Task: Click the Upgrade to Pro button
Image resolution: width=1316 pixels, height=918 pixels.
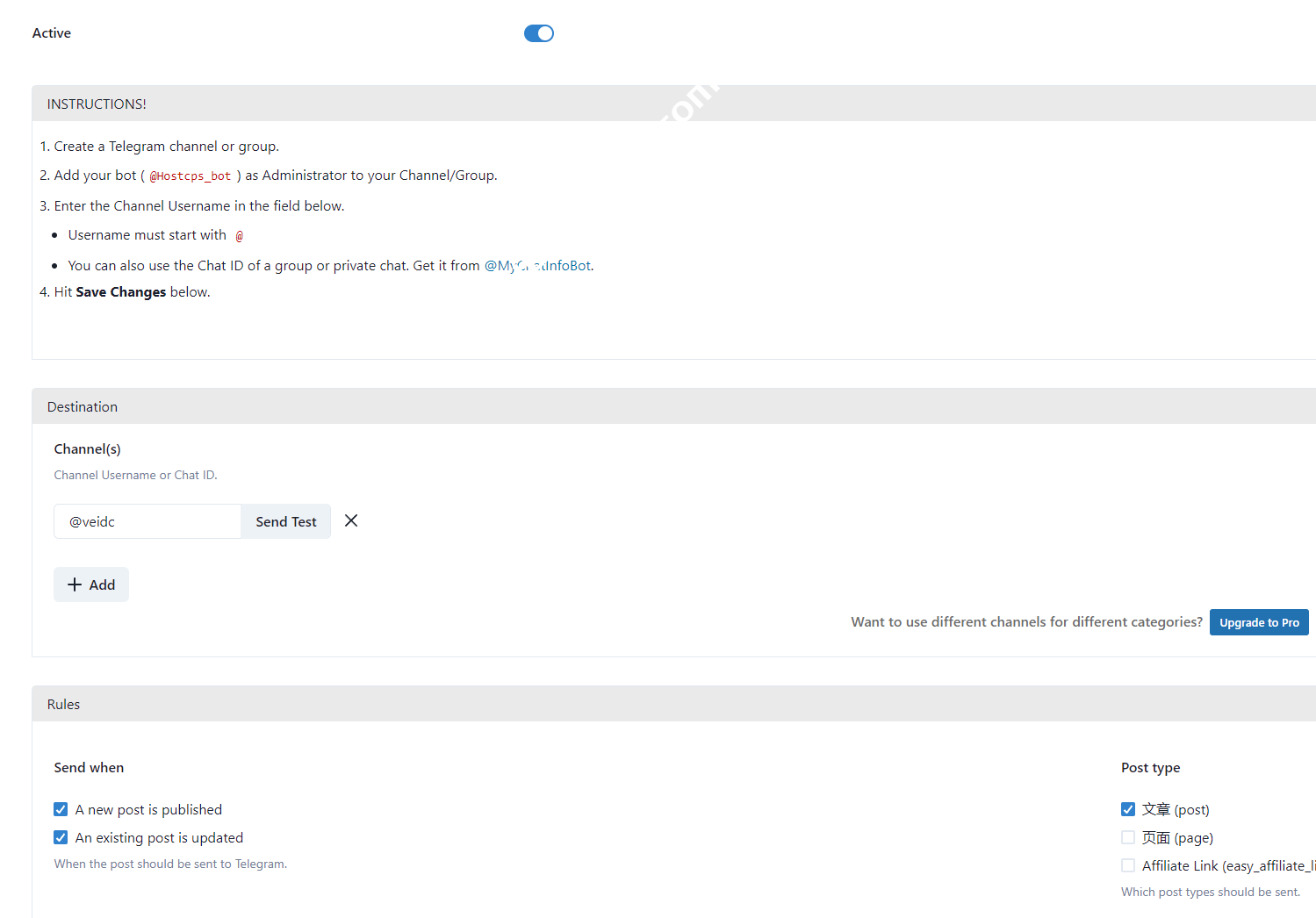Action: [1258, 622]
